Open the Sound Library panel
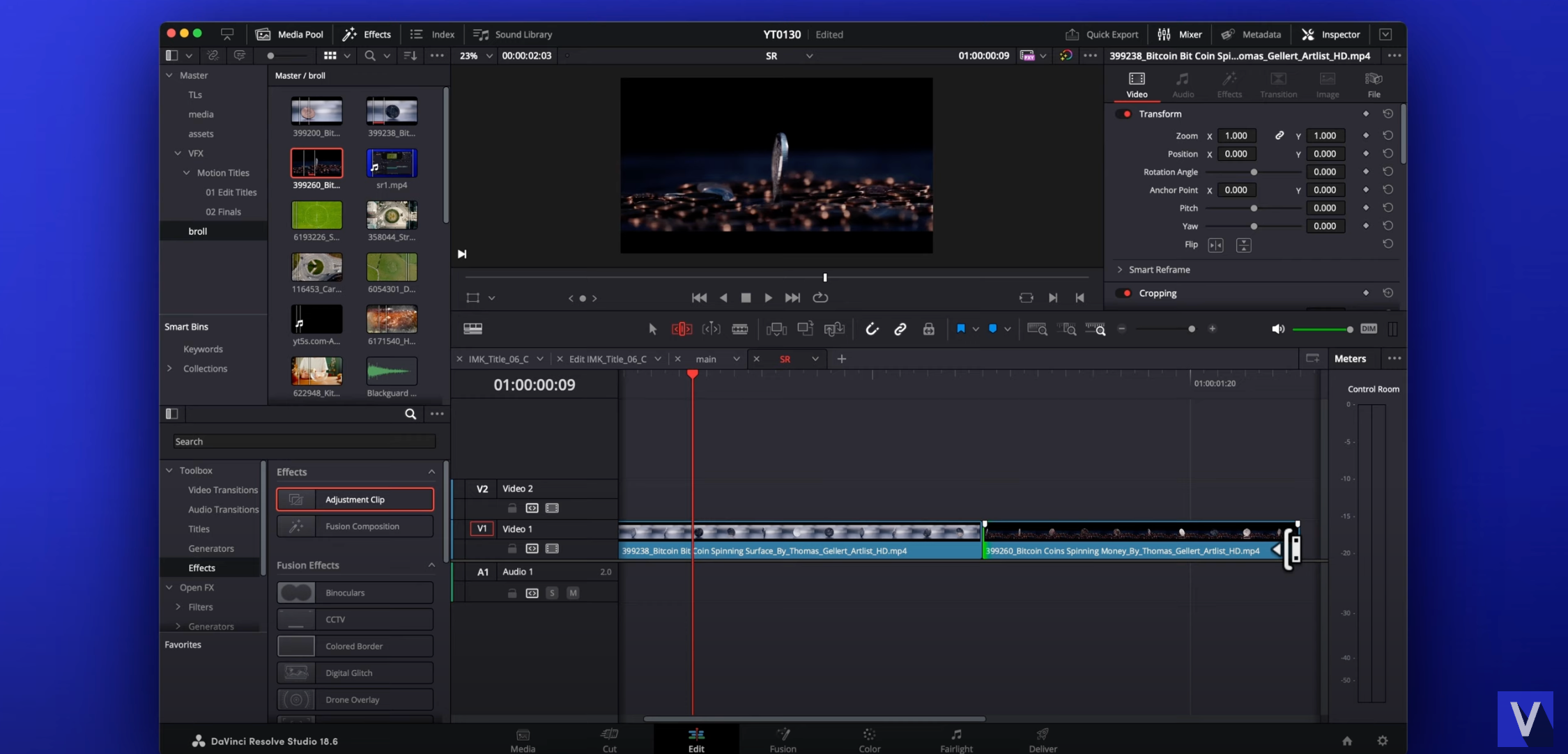This screenshot has height=754, width=1568. tap(512, 34)
